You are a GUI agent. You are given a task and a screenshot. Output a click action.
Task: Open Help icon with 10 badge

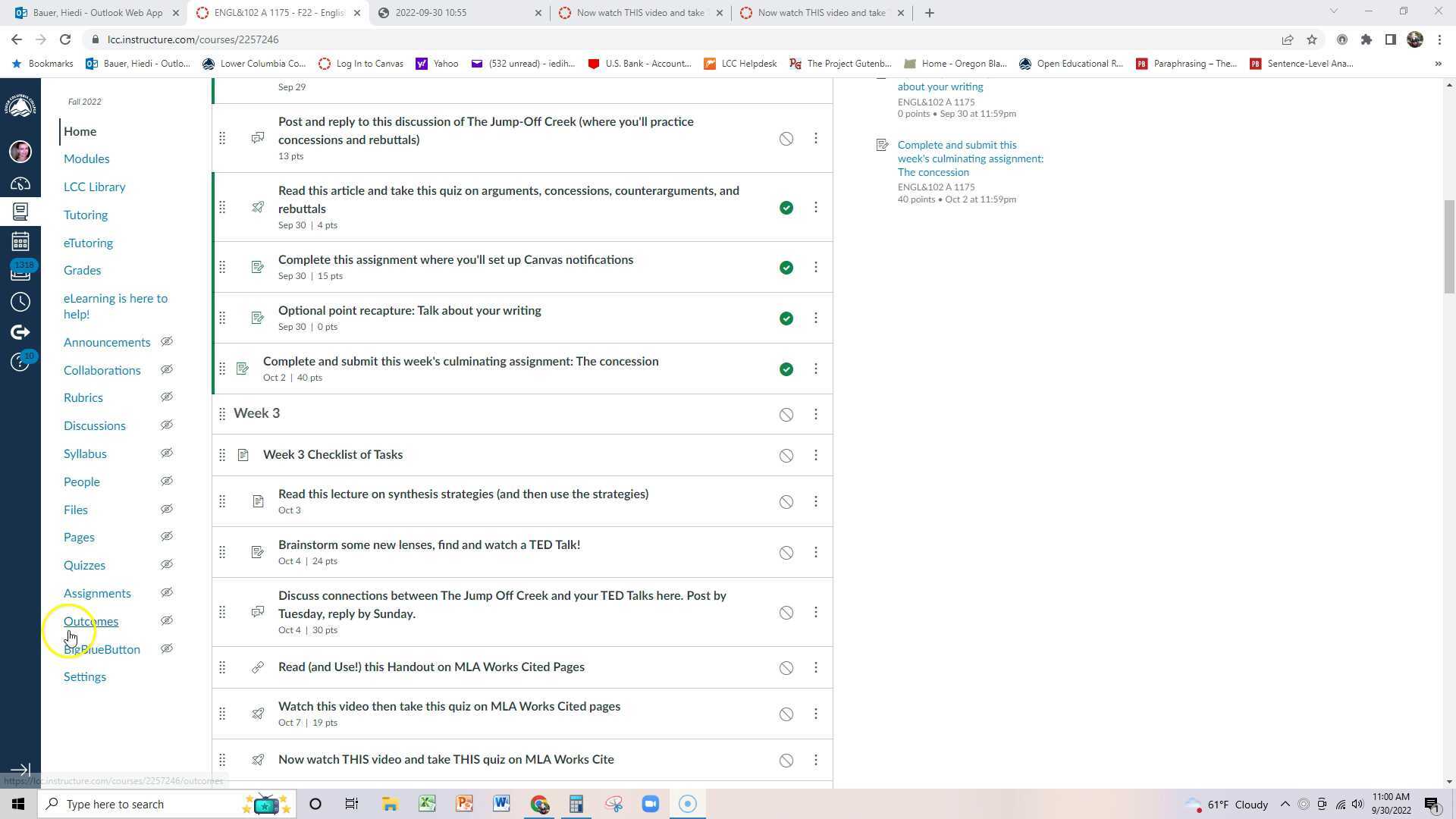coord(20,362)
